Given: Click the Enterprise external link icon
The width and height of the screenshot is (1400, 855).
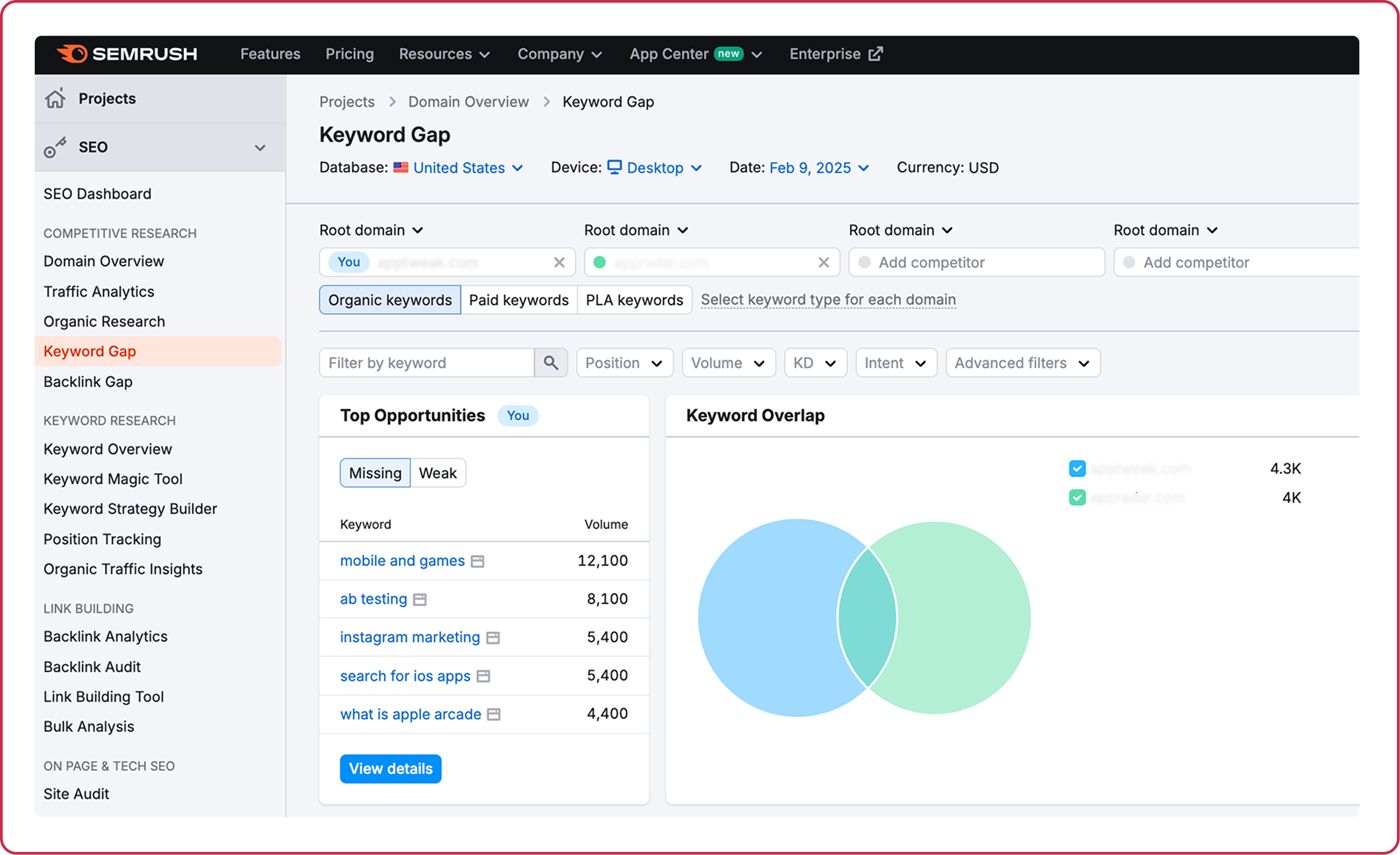Looking at the screenshot, I should (876, 54).
